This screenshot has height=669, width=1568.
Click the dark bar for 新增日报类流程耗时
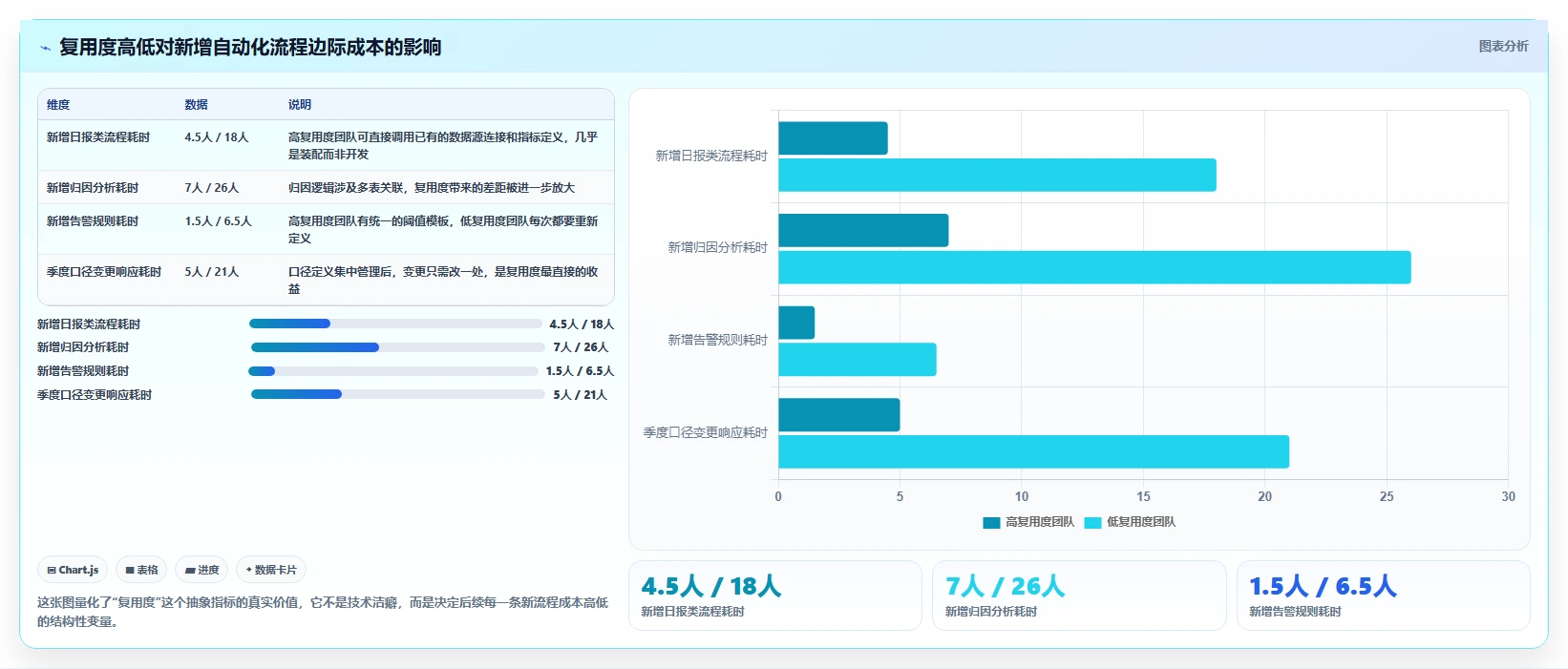[833, 138]
